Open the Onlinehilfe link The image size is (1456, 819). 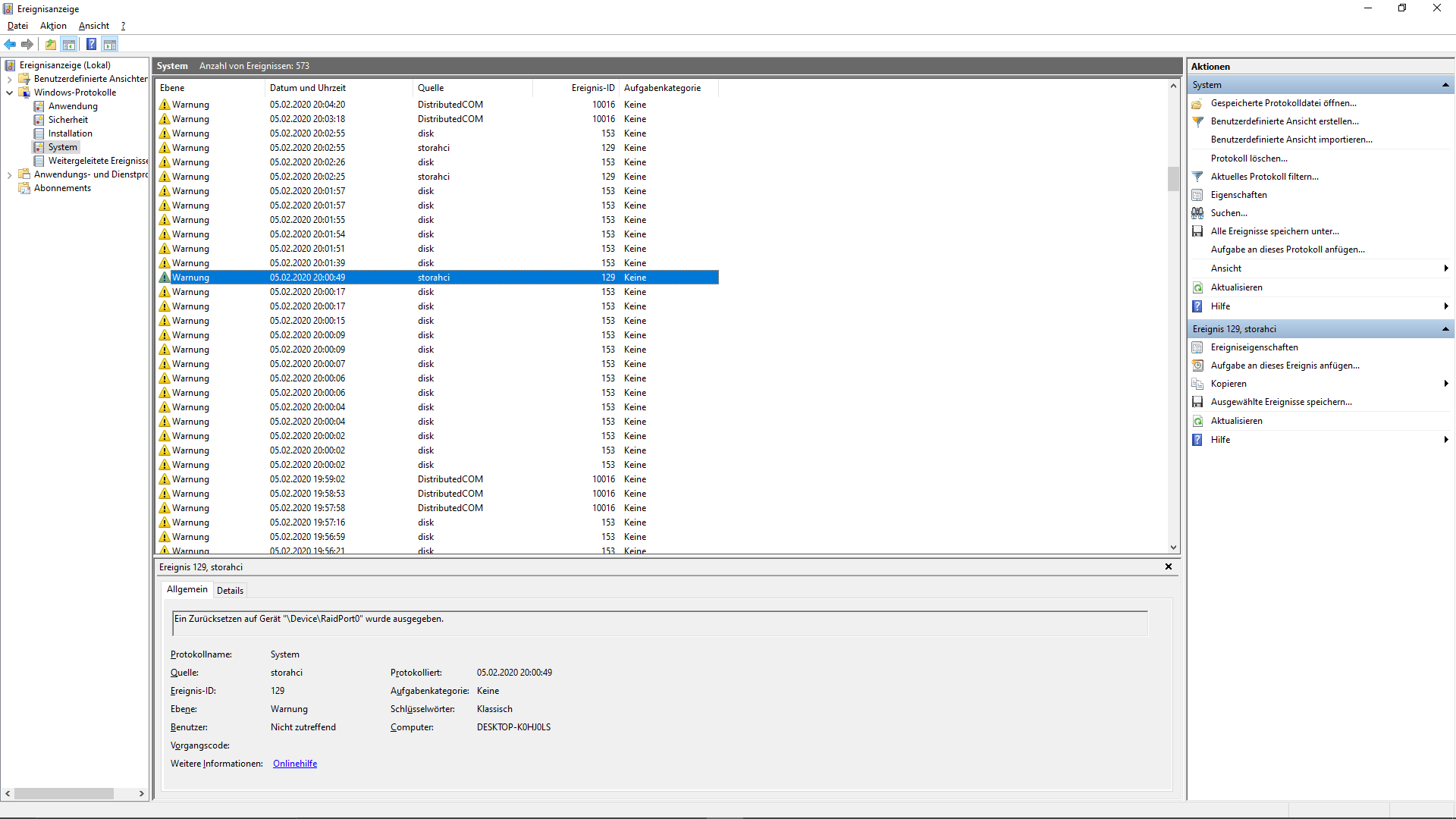[294, 764]
